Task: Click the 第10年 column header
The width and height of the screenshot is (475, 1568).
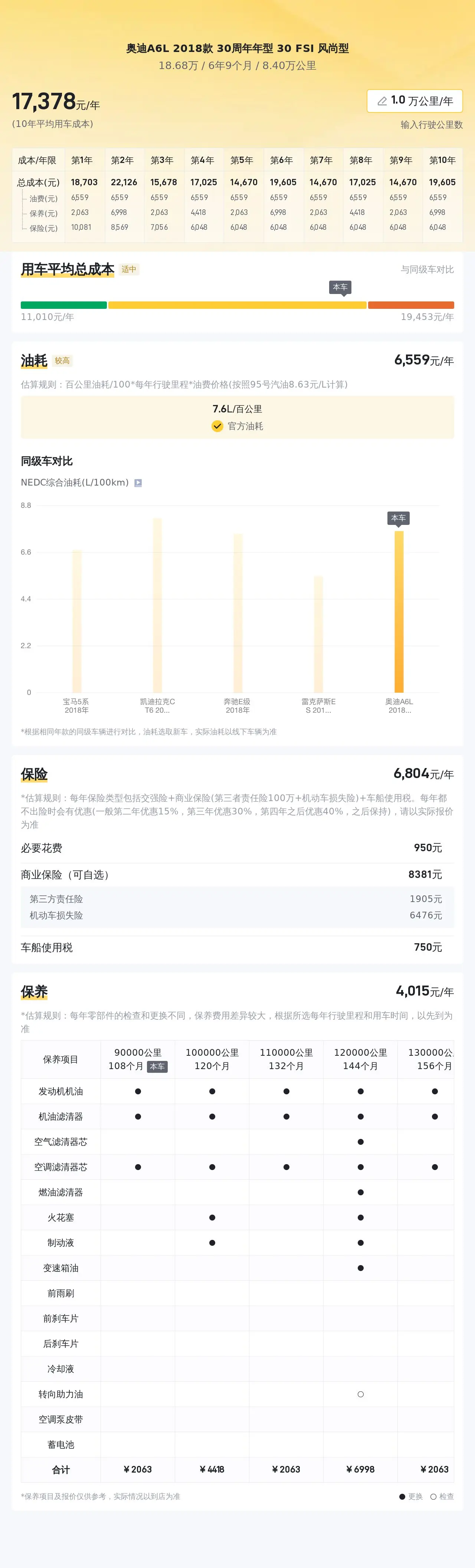Action: click(x=442, y=160)
